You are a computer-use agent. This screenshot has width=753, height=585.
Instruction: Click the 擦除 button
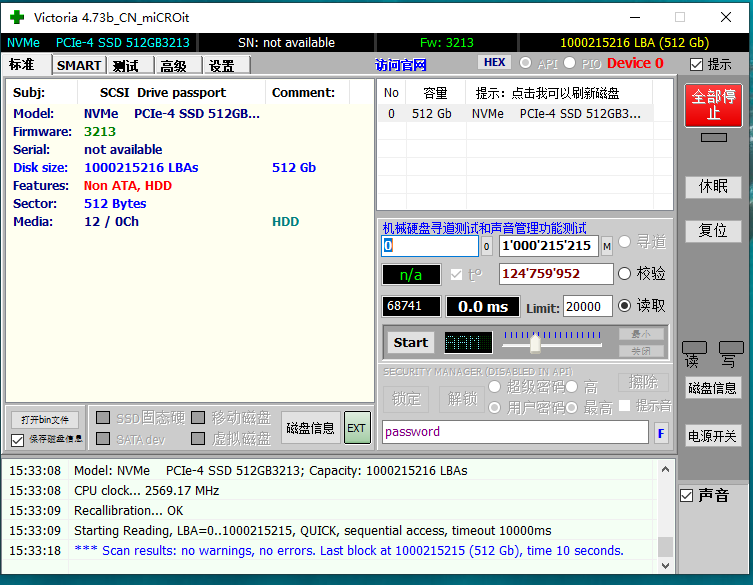click(x=643, y=382)
